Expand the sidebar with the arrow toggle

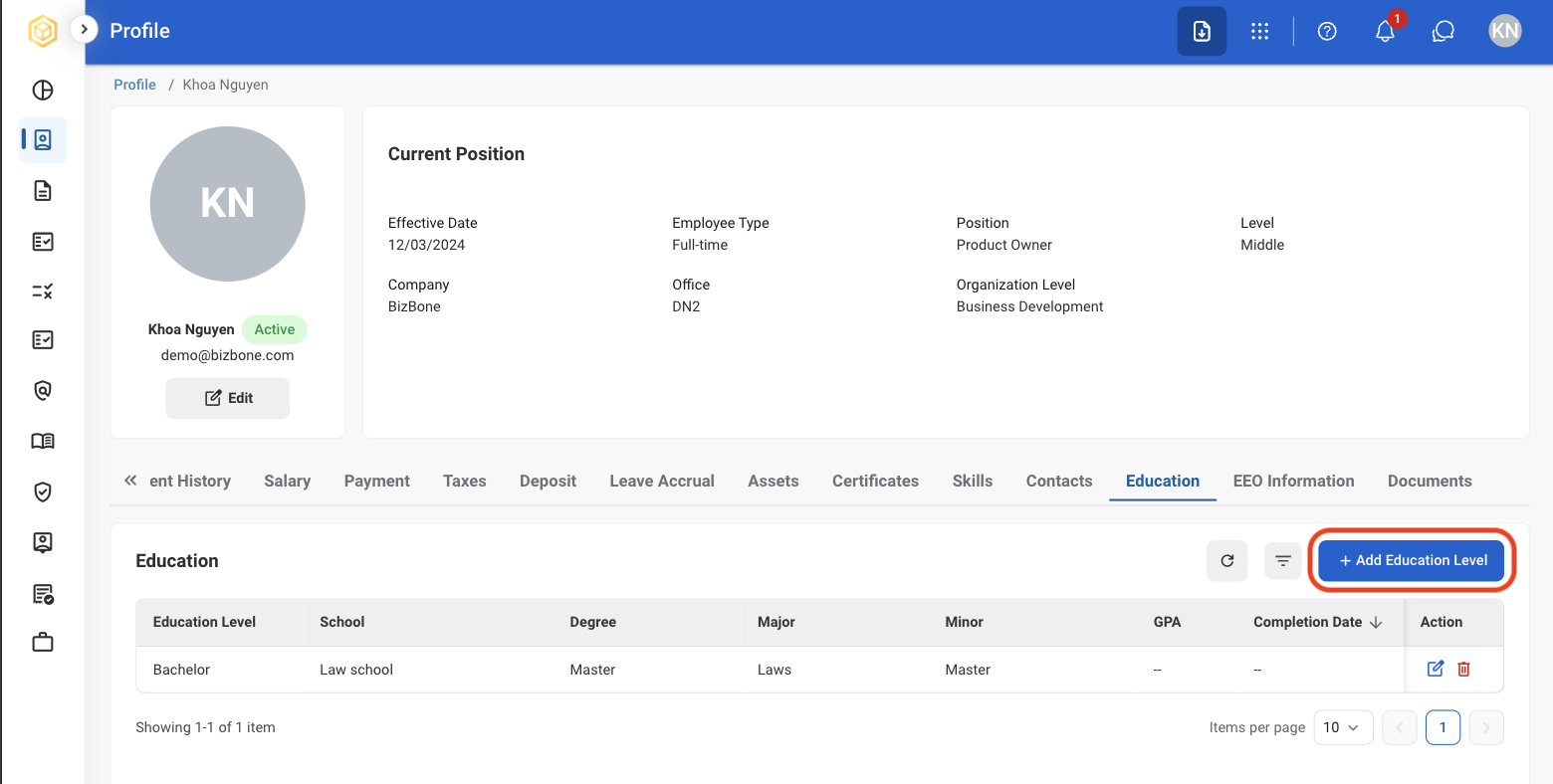(85, 30)
